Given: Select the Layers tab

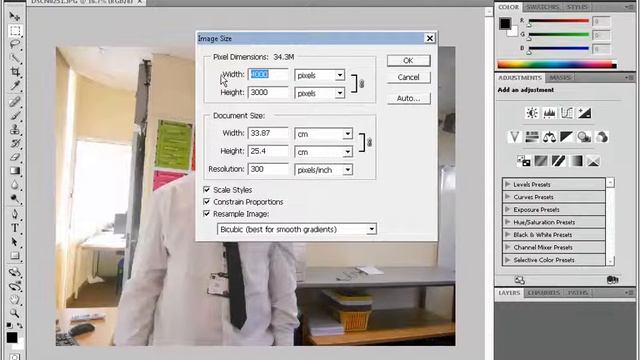Looking at the screenshot, I should point(509,293).
